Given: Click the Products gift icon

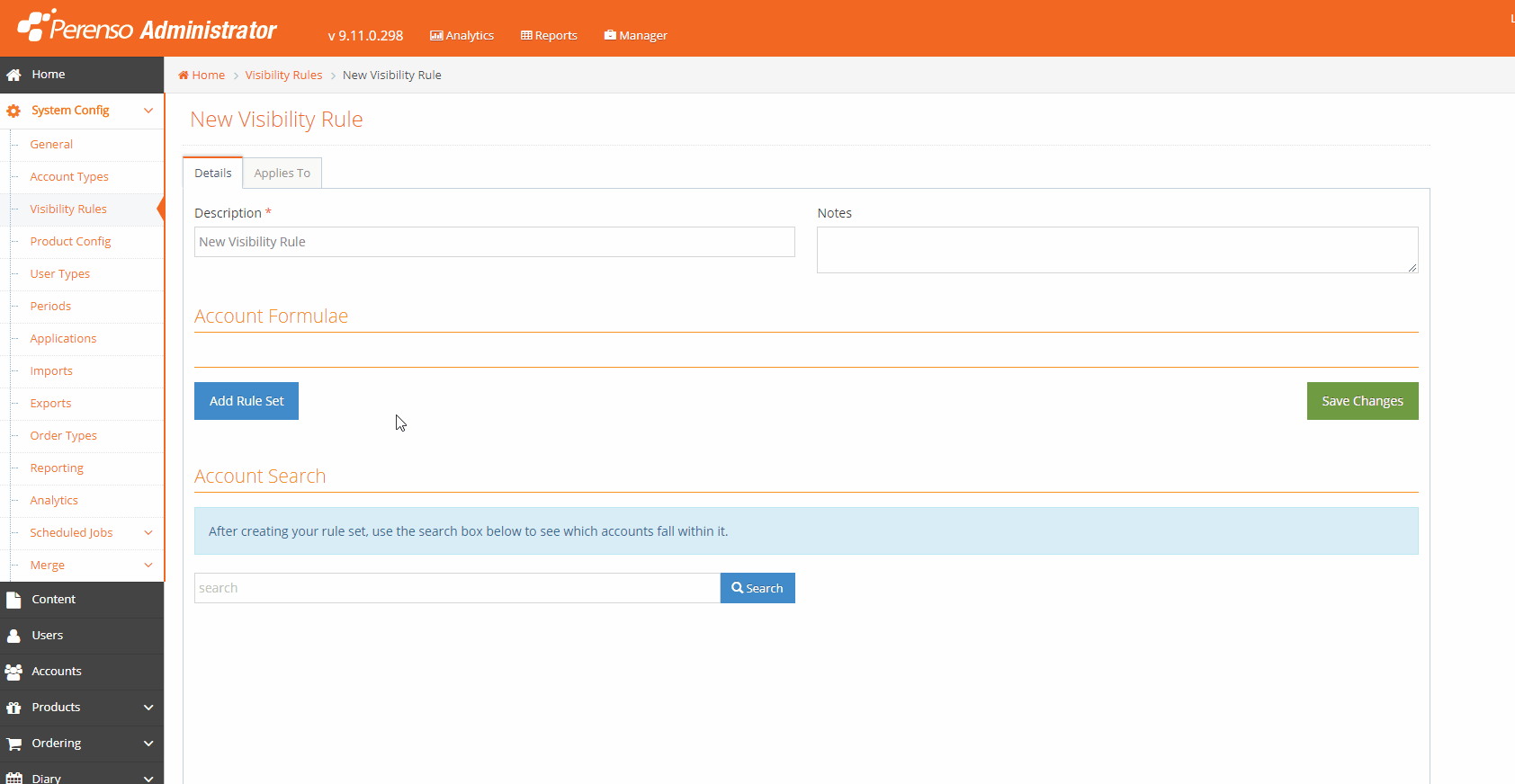Looking at the screenshot, I should point(13,708).
